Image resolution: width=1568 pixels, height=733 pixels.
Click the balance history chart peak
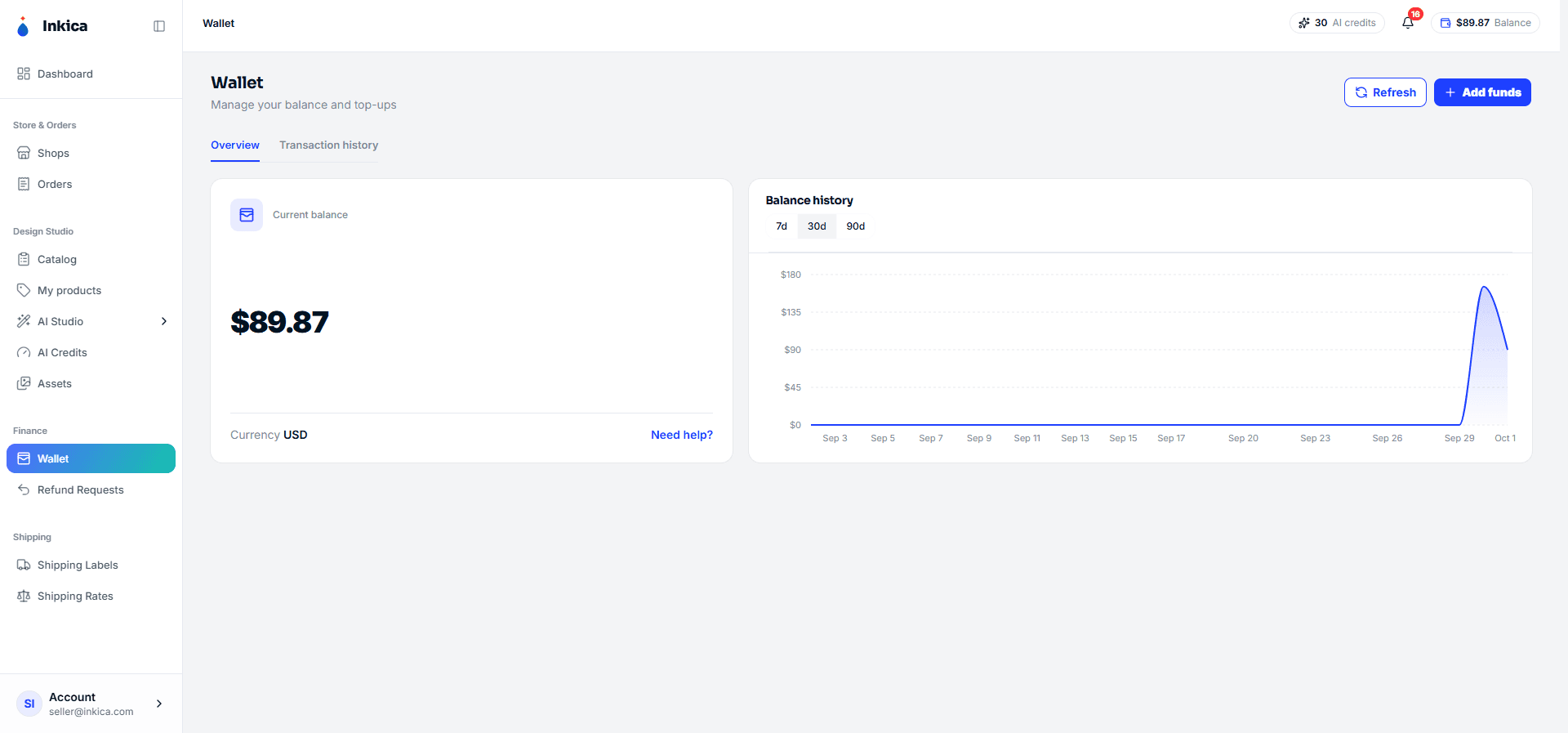(x=1485, y=288)
